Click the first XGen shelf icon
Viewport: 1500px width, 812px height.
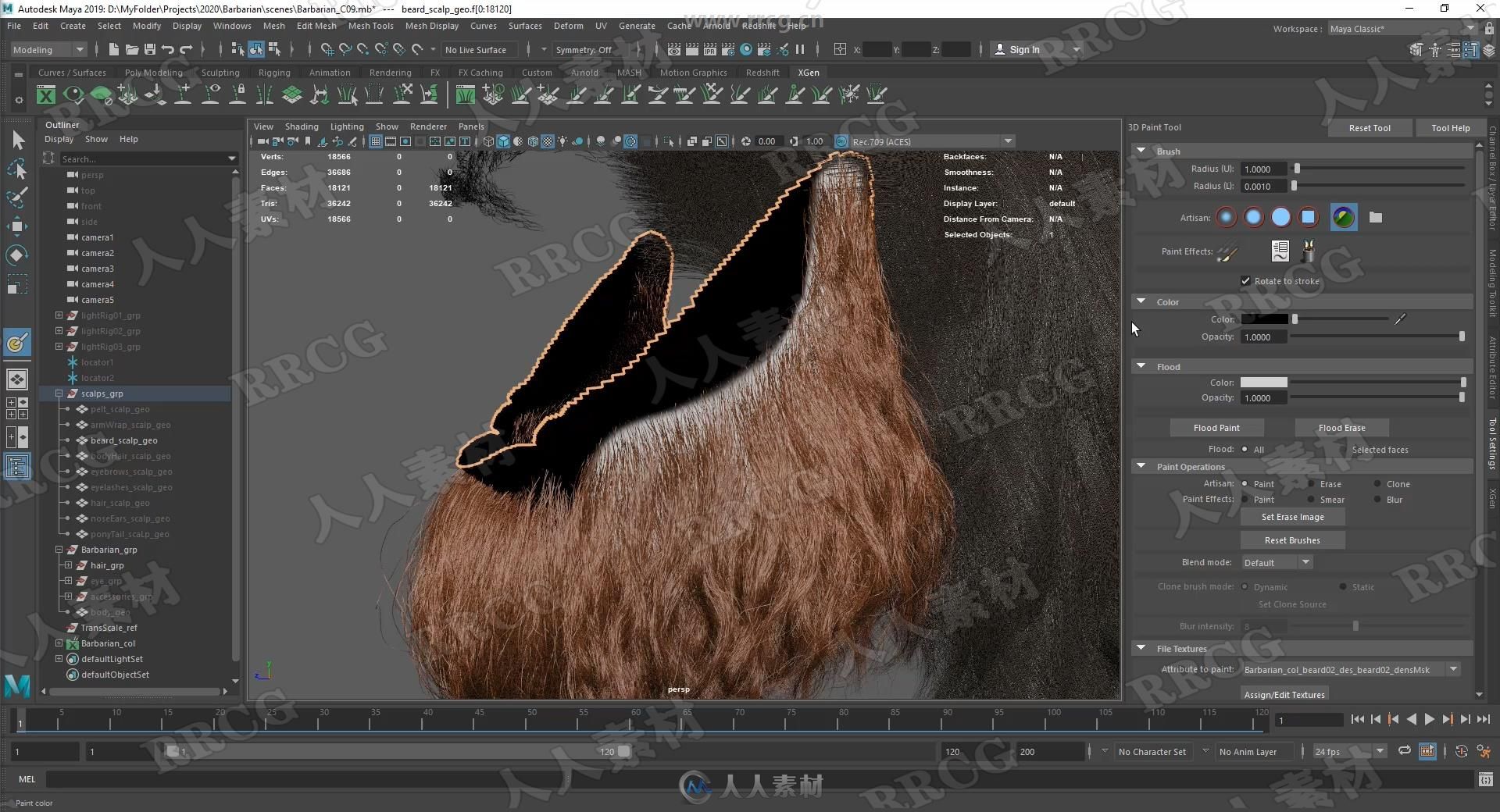pos(46,95)
